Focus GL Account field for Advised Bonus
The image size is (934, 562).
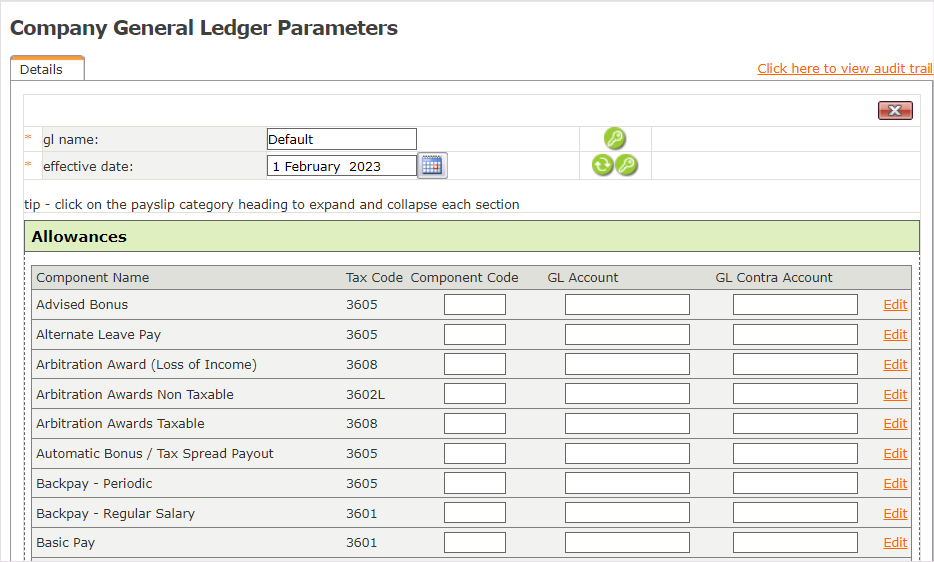(627, 305)
